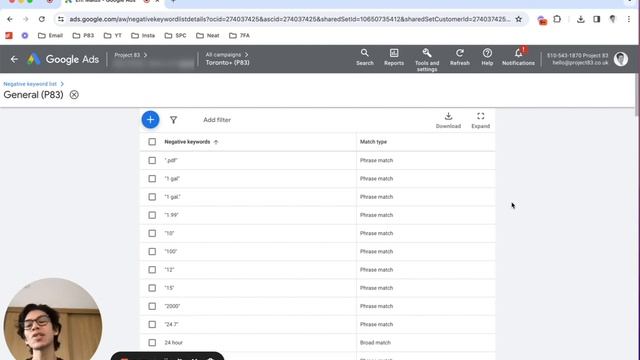Open the Search tool in header

[364, 57]
